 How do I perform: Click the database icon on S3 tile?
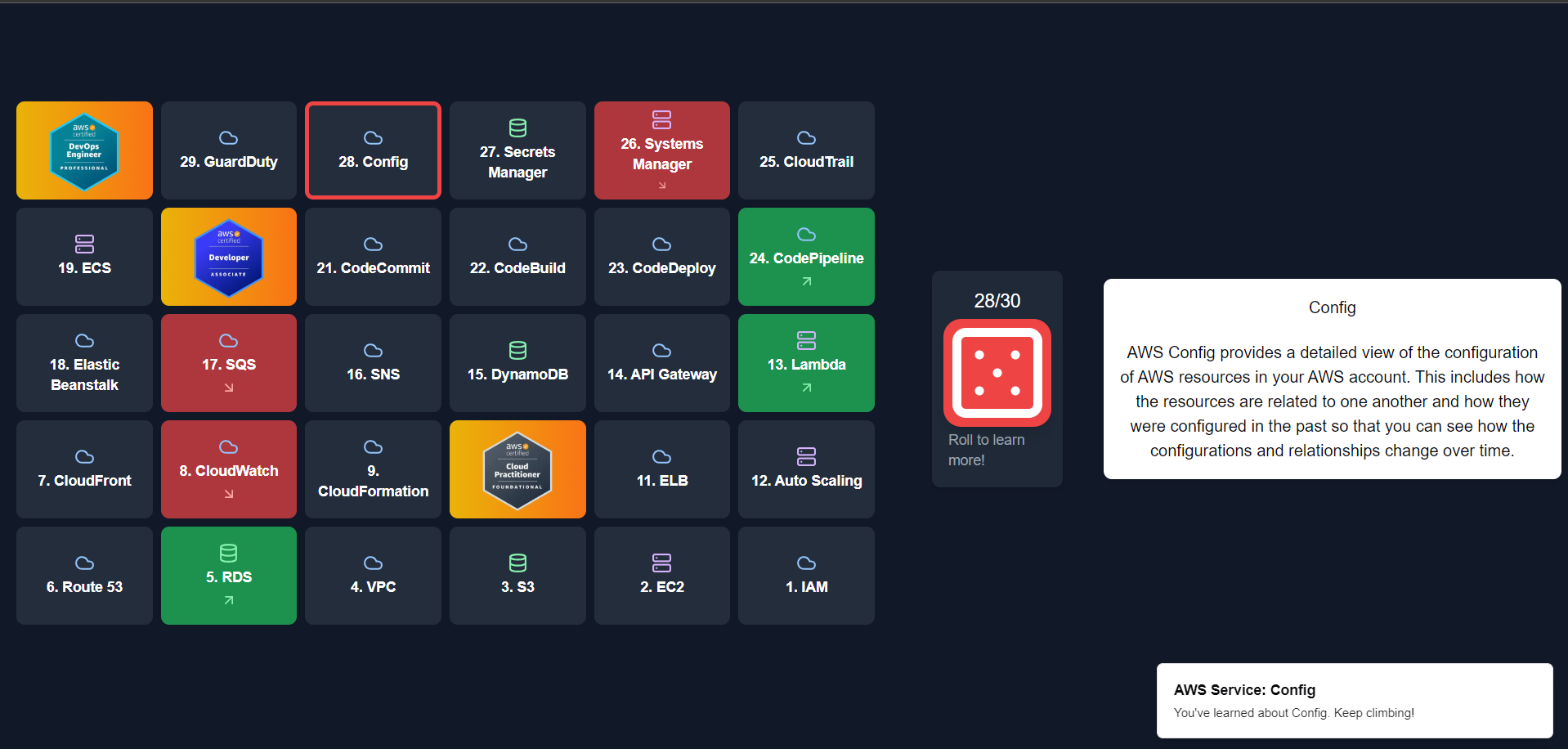click(517, 563)
